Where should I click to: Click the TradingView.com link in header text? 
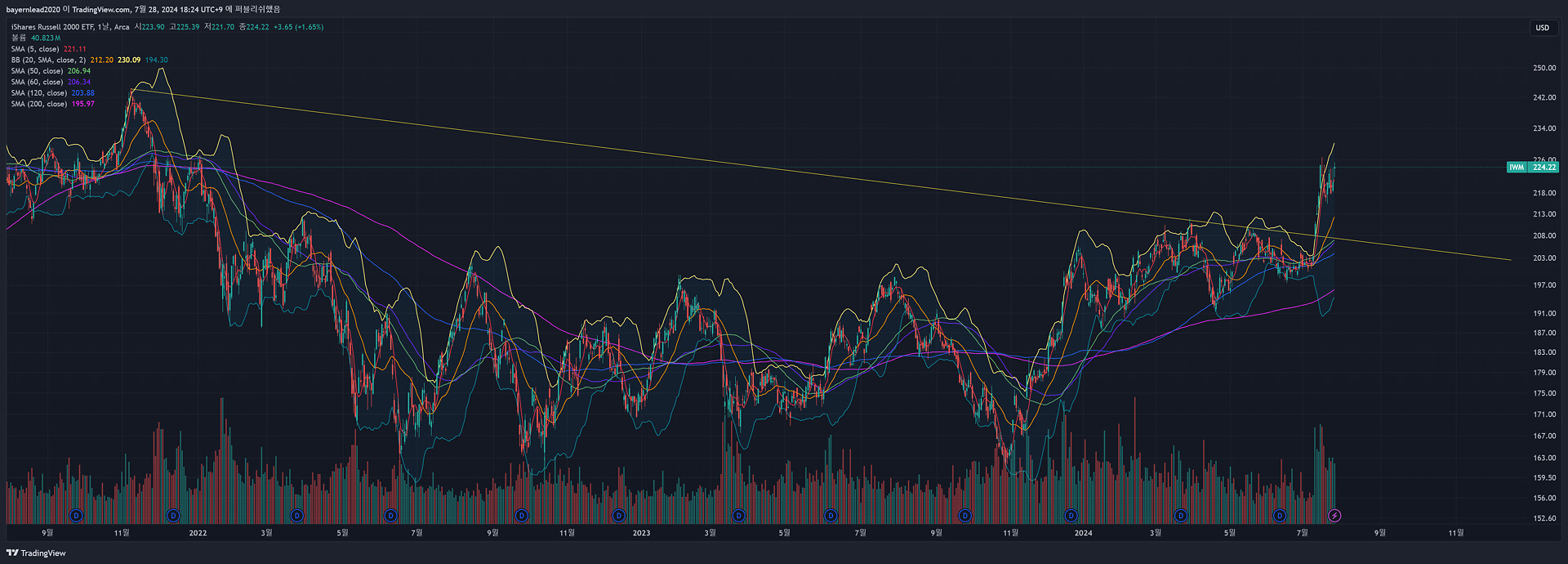pyautogui.click(x=100, y=9)
